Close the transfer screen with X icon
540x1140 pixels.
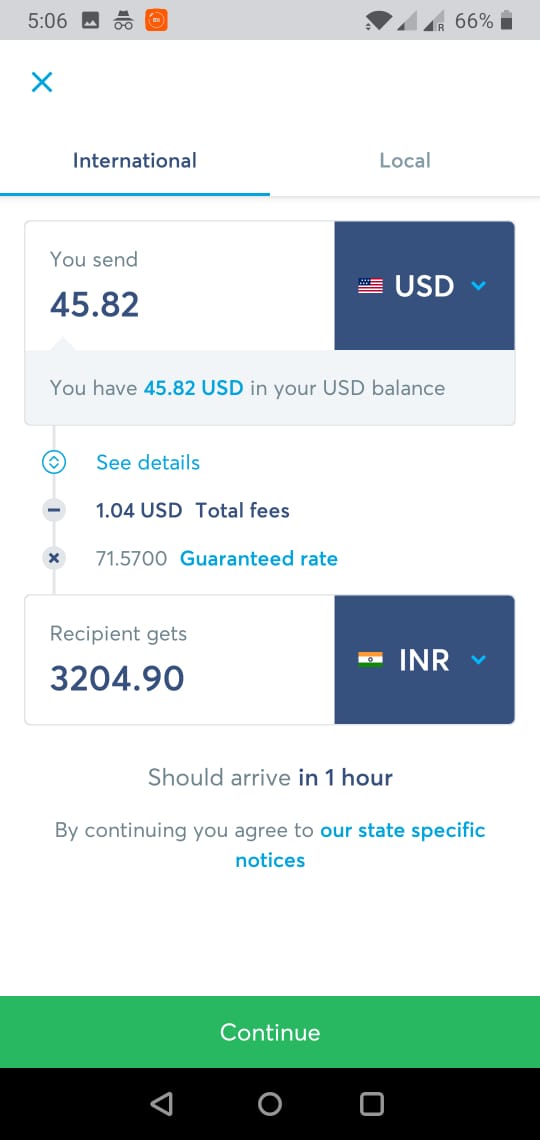(42, 82)
